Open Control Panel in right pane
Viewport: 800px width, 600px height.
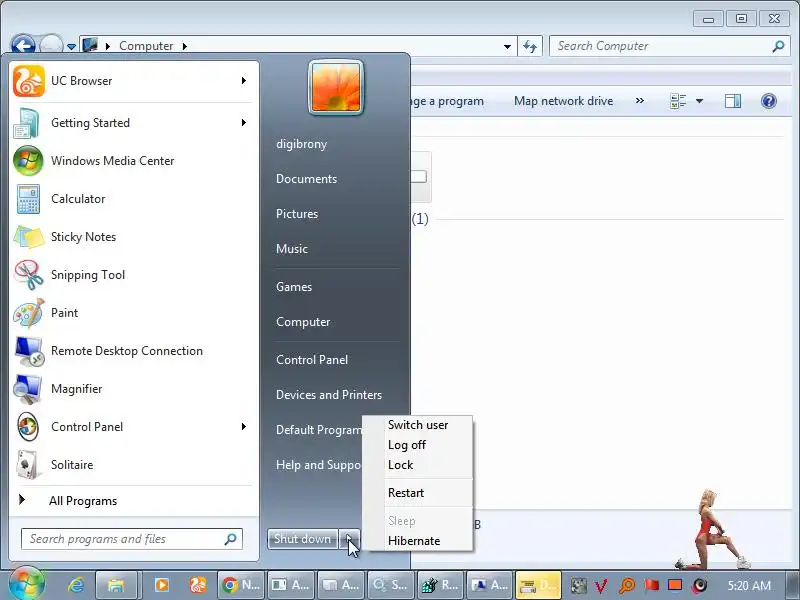[x=312, y=360]
